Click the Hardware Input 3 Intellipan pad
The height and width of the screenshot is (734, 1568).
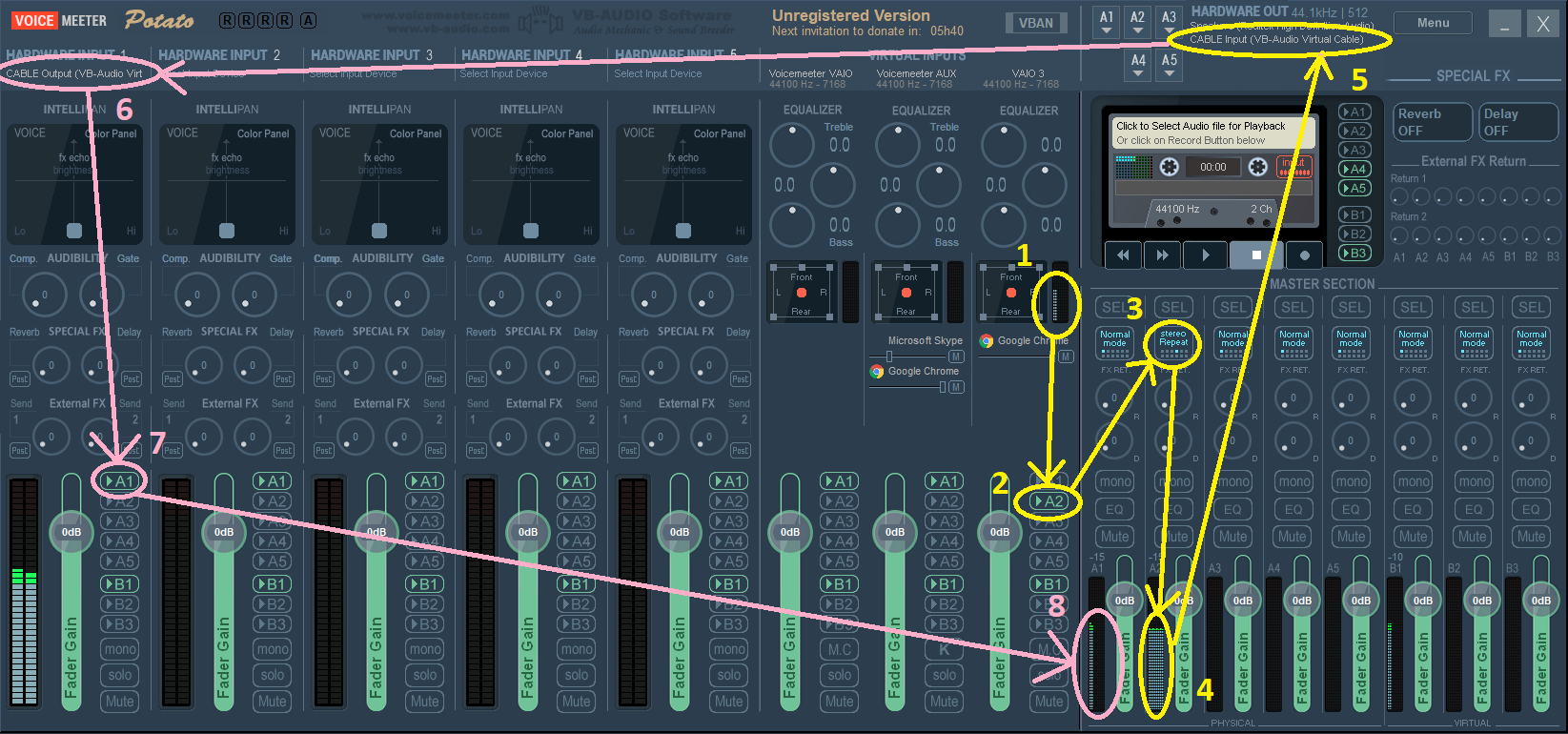(379, 185)
